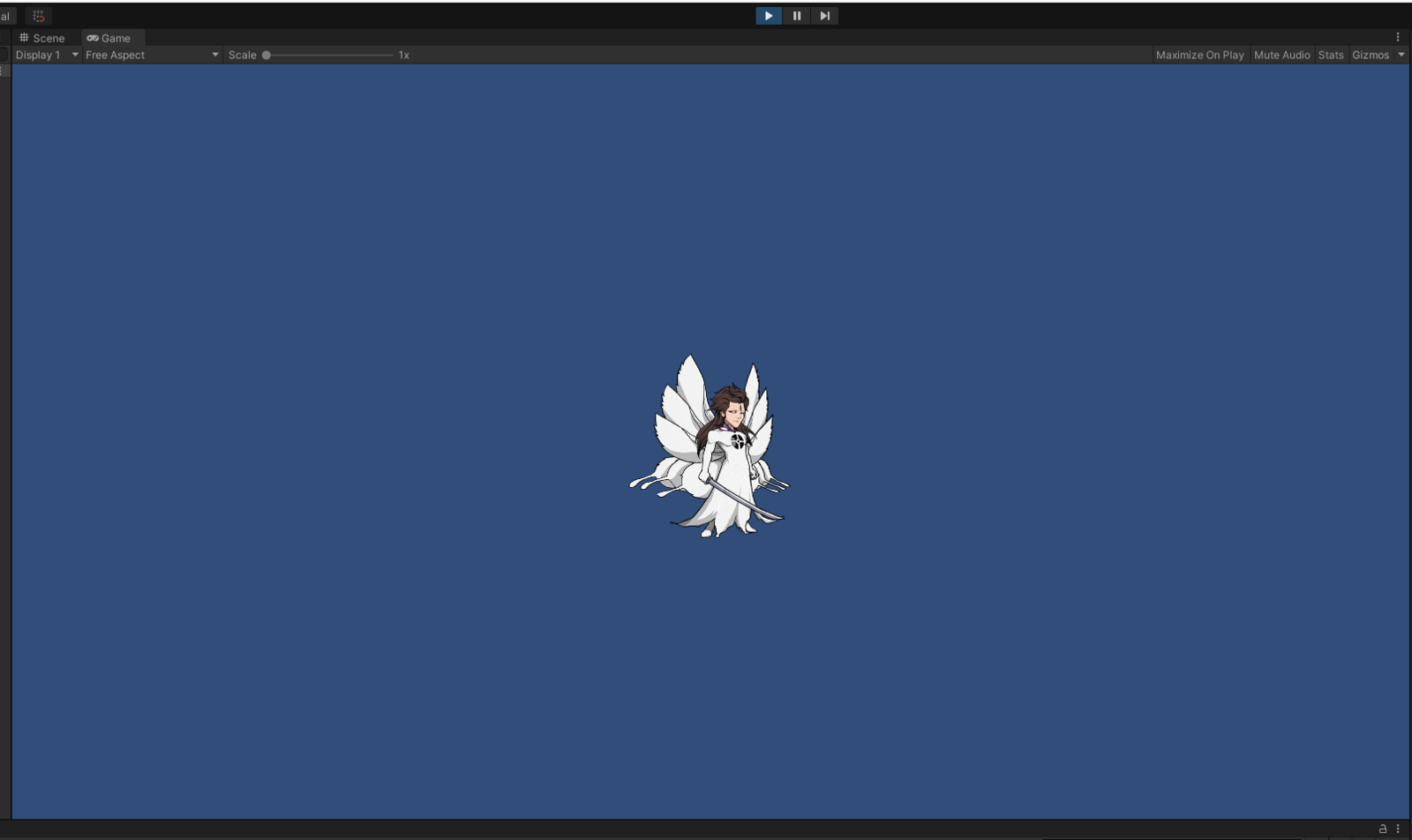The width and height of the screenshot is (1412, 840).
Task: Open the Display 1 dropdown
Action: (x=47, y=55)
